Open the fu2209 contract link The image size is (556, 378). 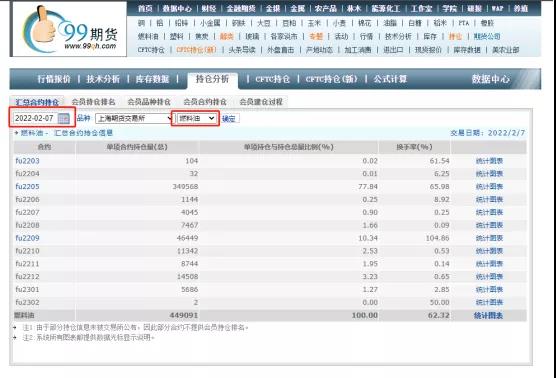click(27, 238)
